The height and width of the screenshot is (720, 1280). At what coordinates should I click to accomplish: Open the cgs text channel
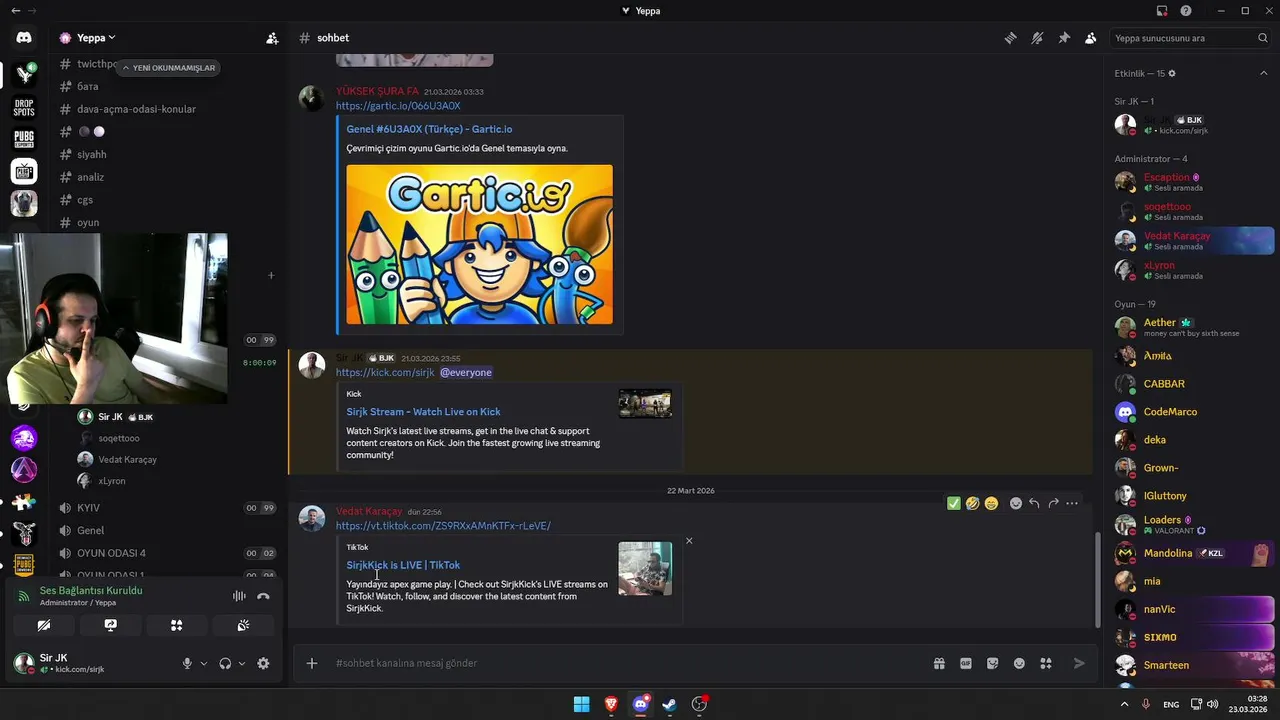85,200
